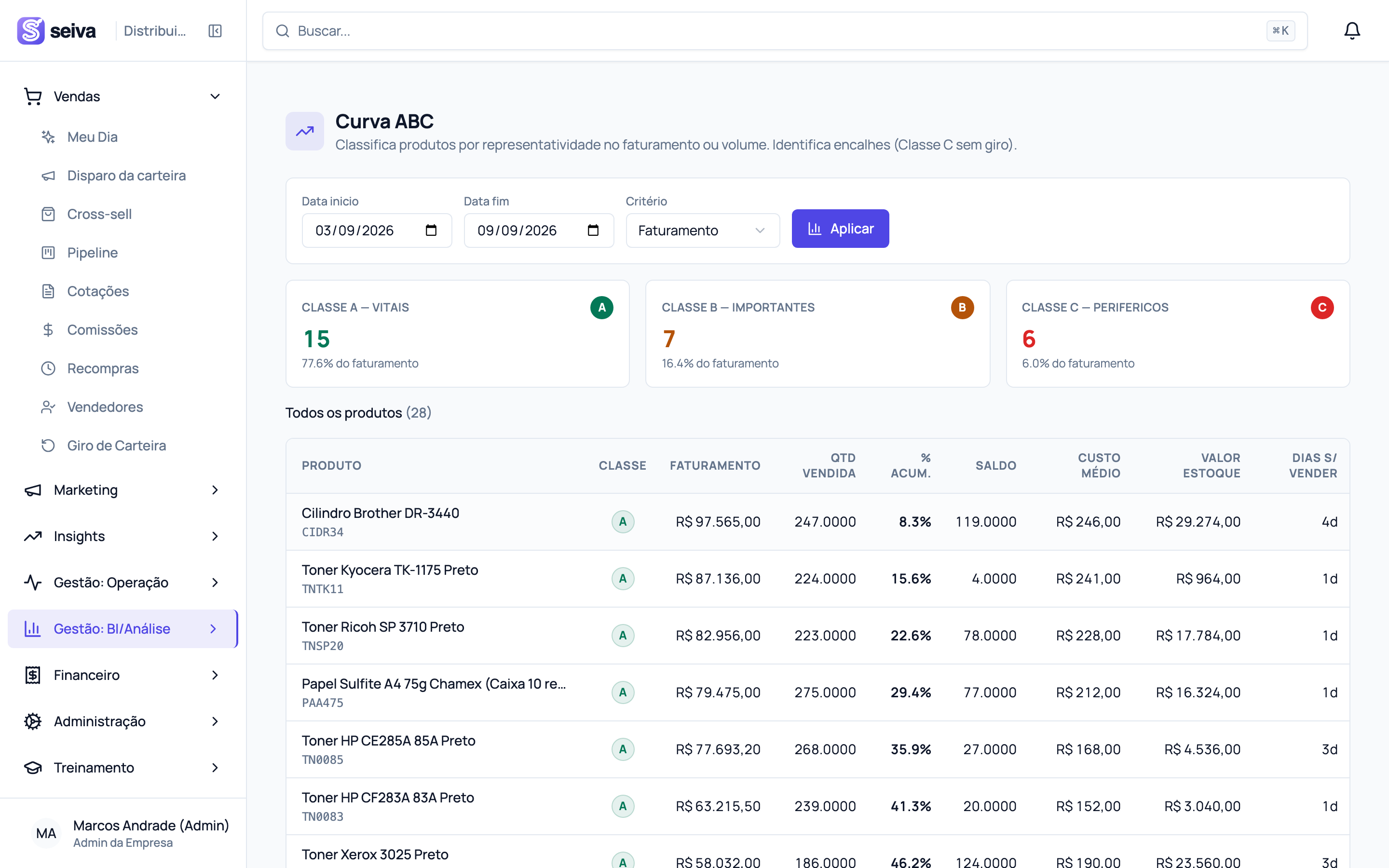Select Gestão: BI/Análise section
Screen dimensions: 1389x868
pos(123,629)
